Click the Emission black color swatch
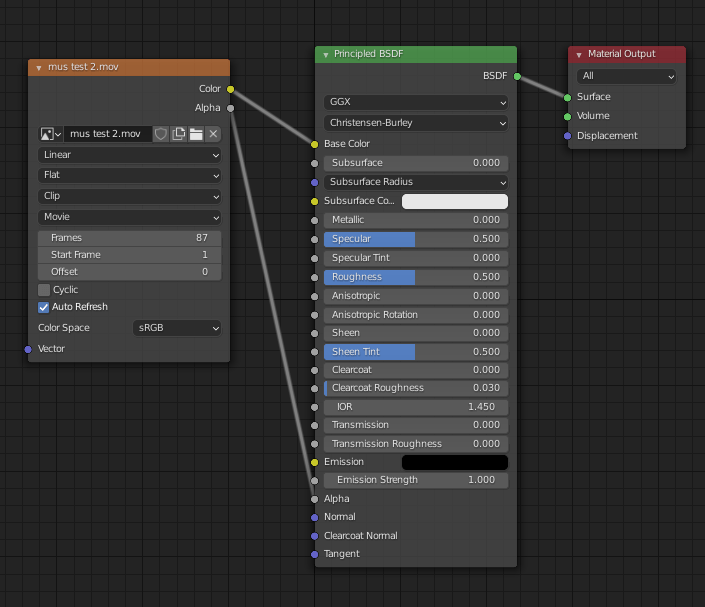The width and height of the screenshot is (705, 607). pyautogui.click(x=455, y=462)
